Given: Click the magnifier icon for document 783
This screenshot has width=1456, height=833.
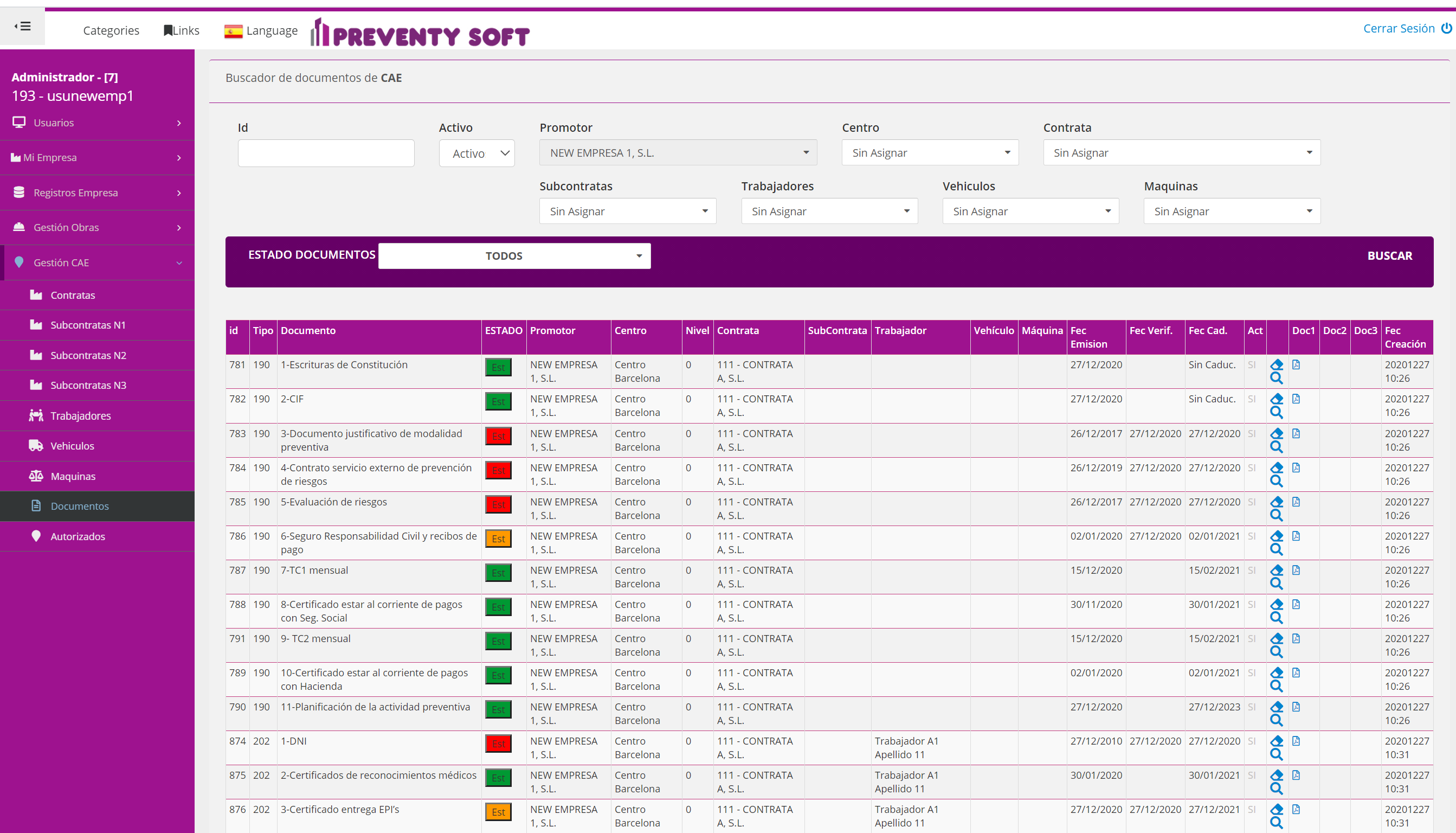Looking at the screenshot, I should coord(1276,447).
